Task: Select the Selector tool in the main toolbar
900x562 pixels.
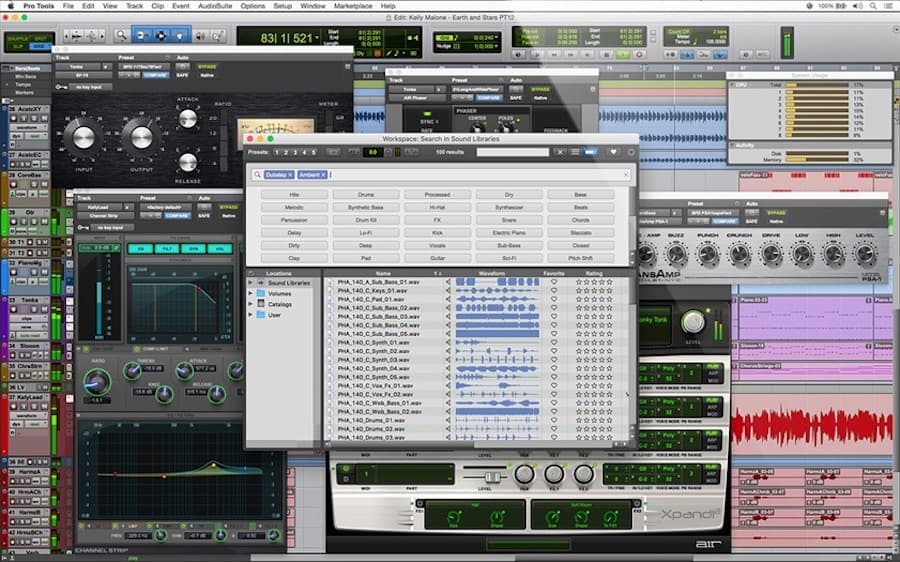Action: pyautogui.click(x=161, y=36)
